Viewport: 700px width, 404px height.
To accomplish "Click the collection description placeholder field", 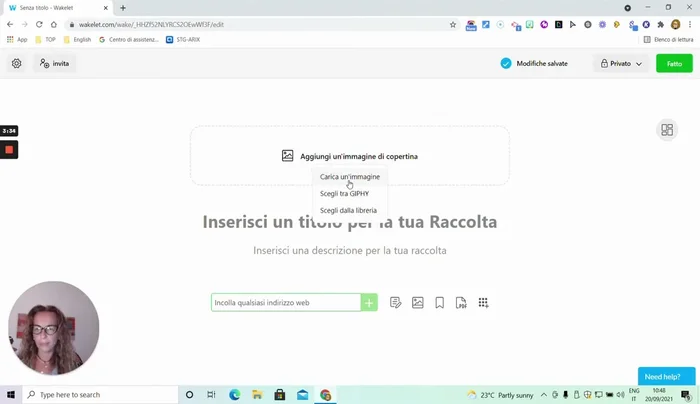I will [350, 250].
